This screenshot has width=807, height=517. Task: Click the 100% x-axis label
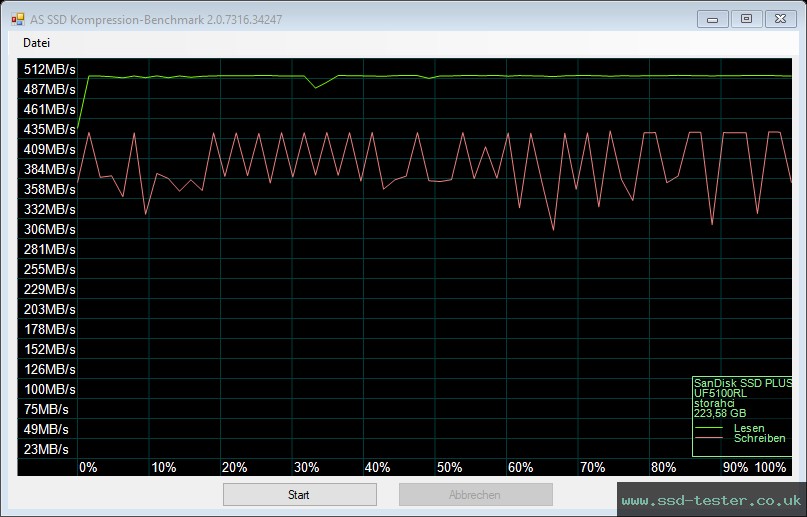coord(770,468)
